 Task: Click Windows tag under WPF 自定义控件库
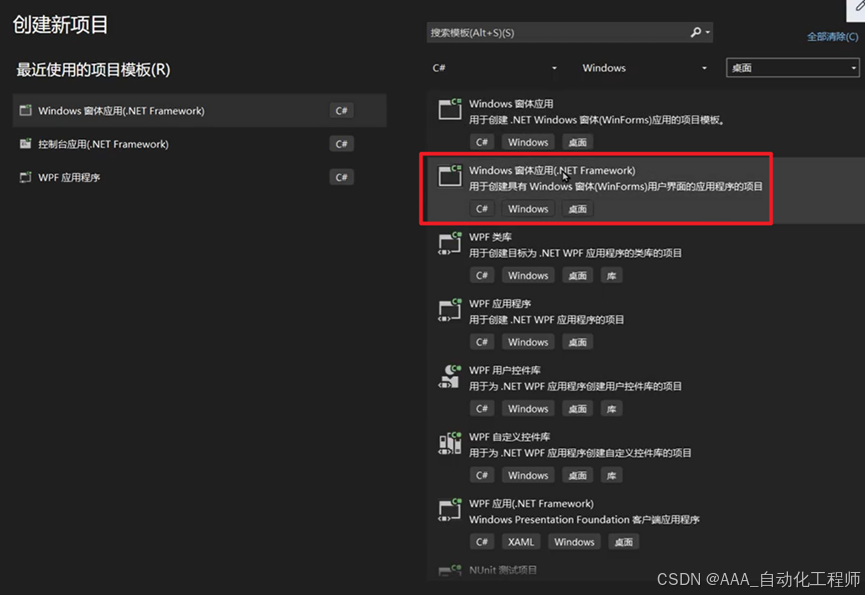(x=528, y=475)
